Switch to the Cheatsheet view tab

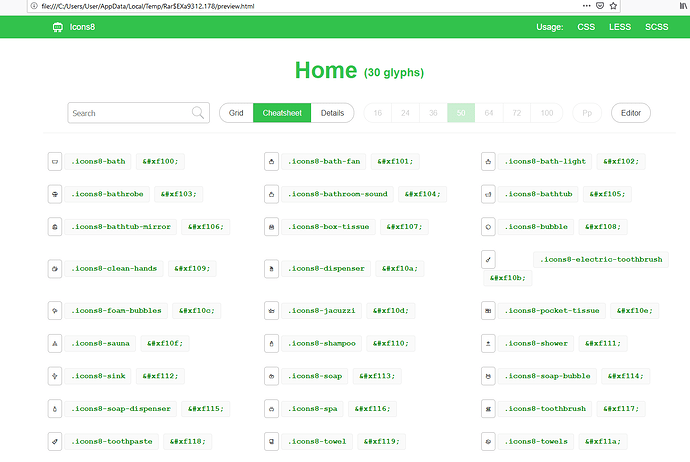coord(282,113)
